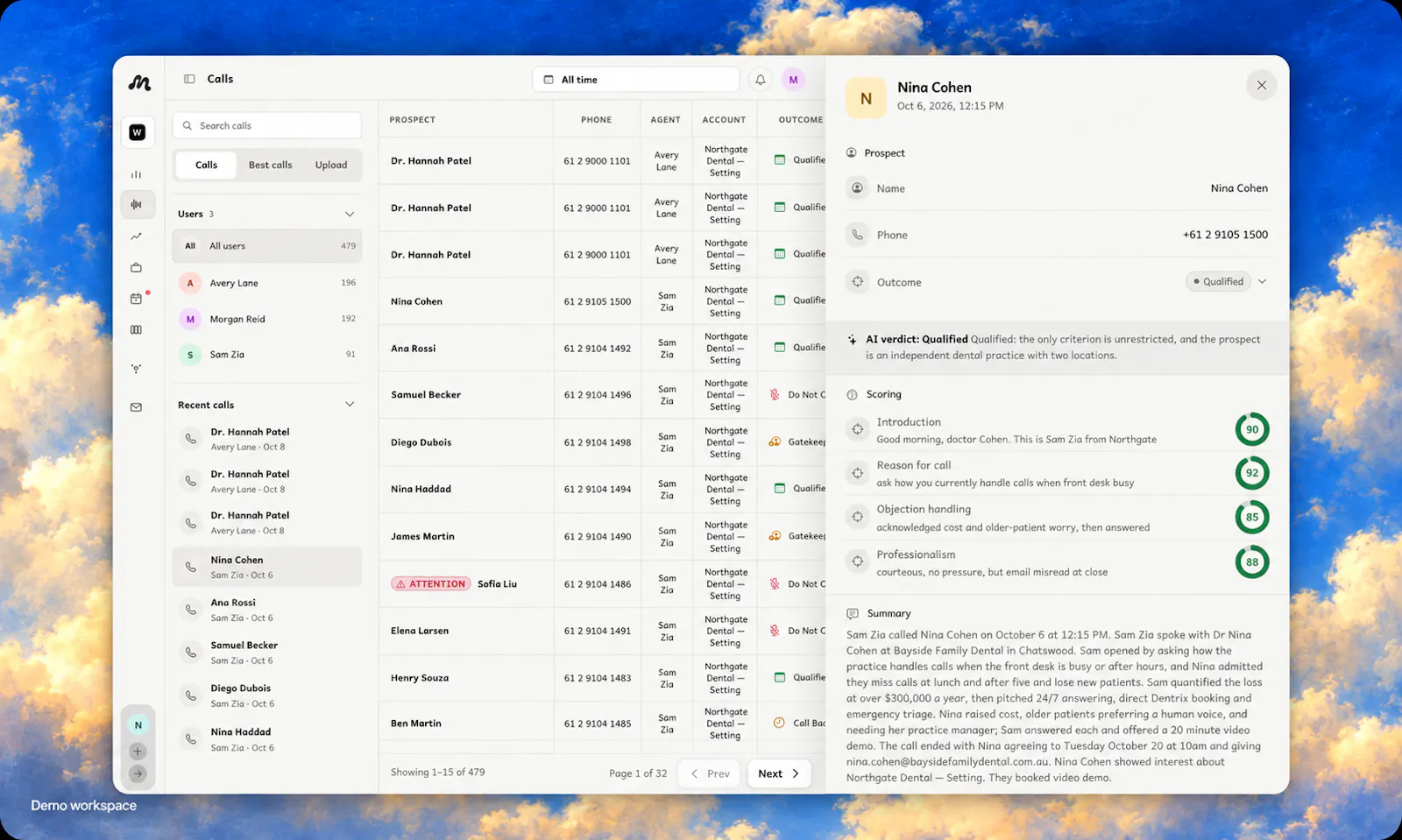Click the Introduction score ring showing 90
This screenshot has height=840, width=1402.
tap(1252, 429)
